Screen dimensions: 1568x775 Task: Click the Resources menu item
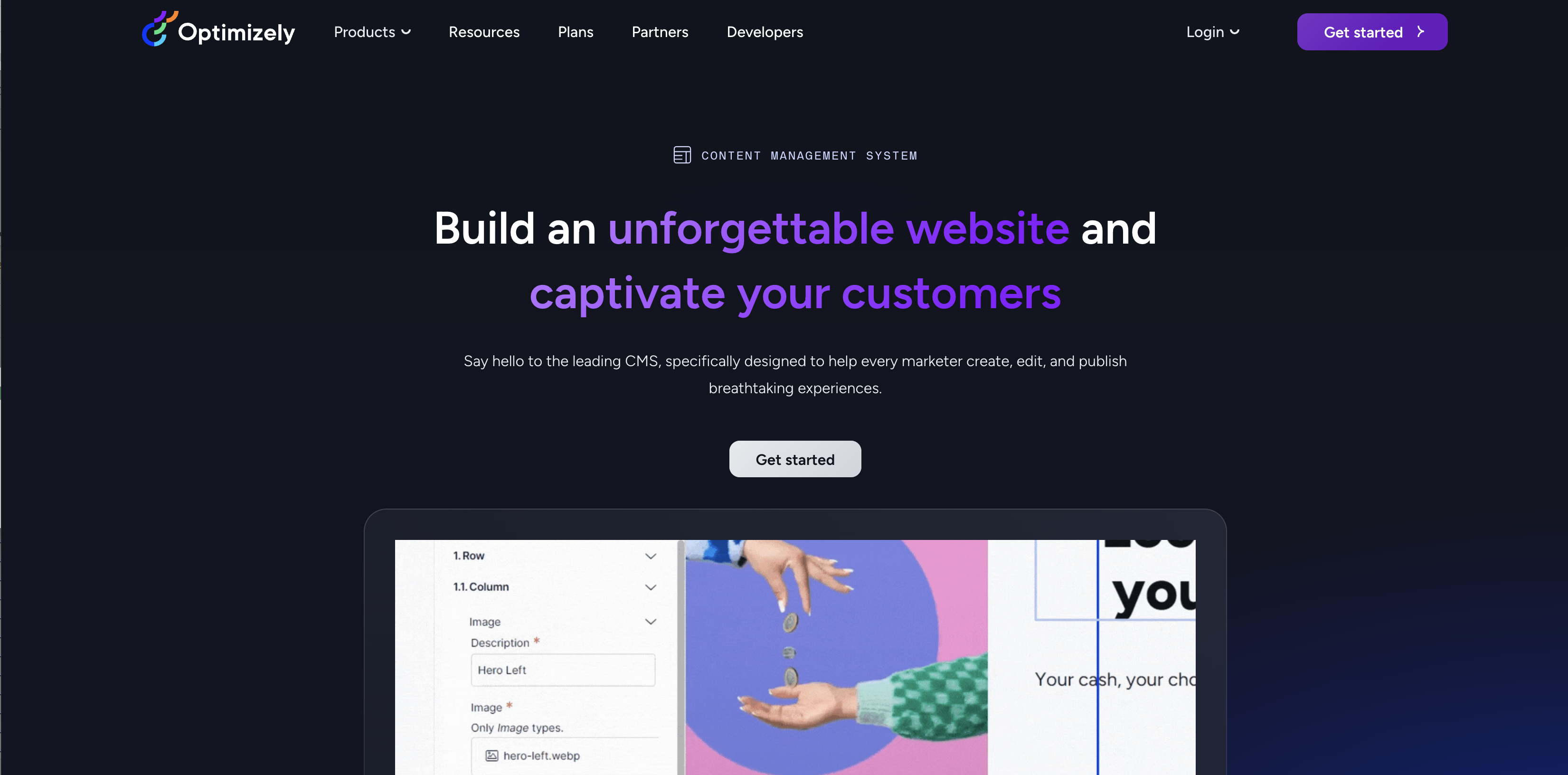click(x=484, y=31)
